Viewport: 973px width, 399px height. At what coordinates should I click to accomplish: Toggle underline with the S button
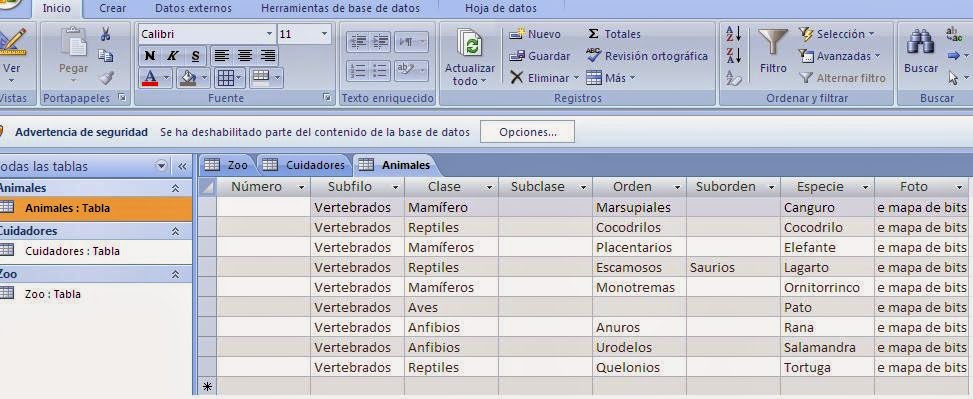pos(195,56)
